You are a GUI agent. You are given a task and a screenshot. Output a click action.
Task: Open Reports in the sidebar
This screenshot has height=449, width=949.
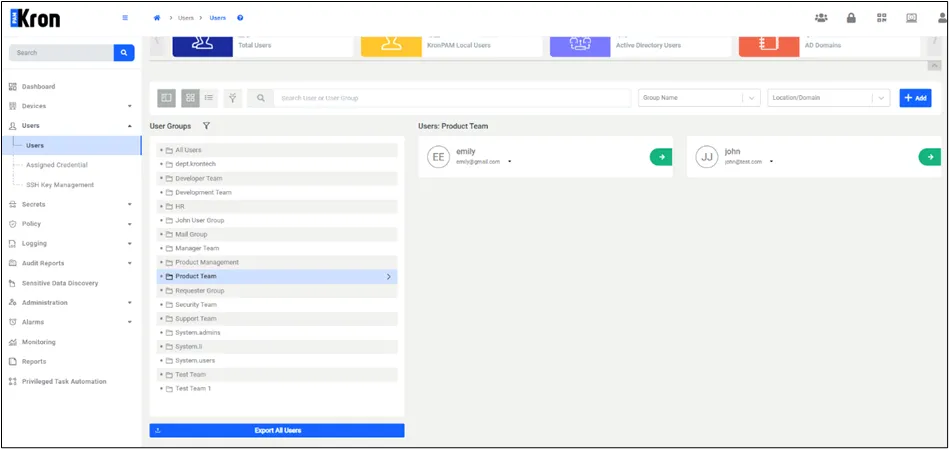[34, 361]
